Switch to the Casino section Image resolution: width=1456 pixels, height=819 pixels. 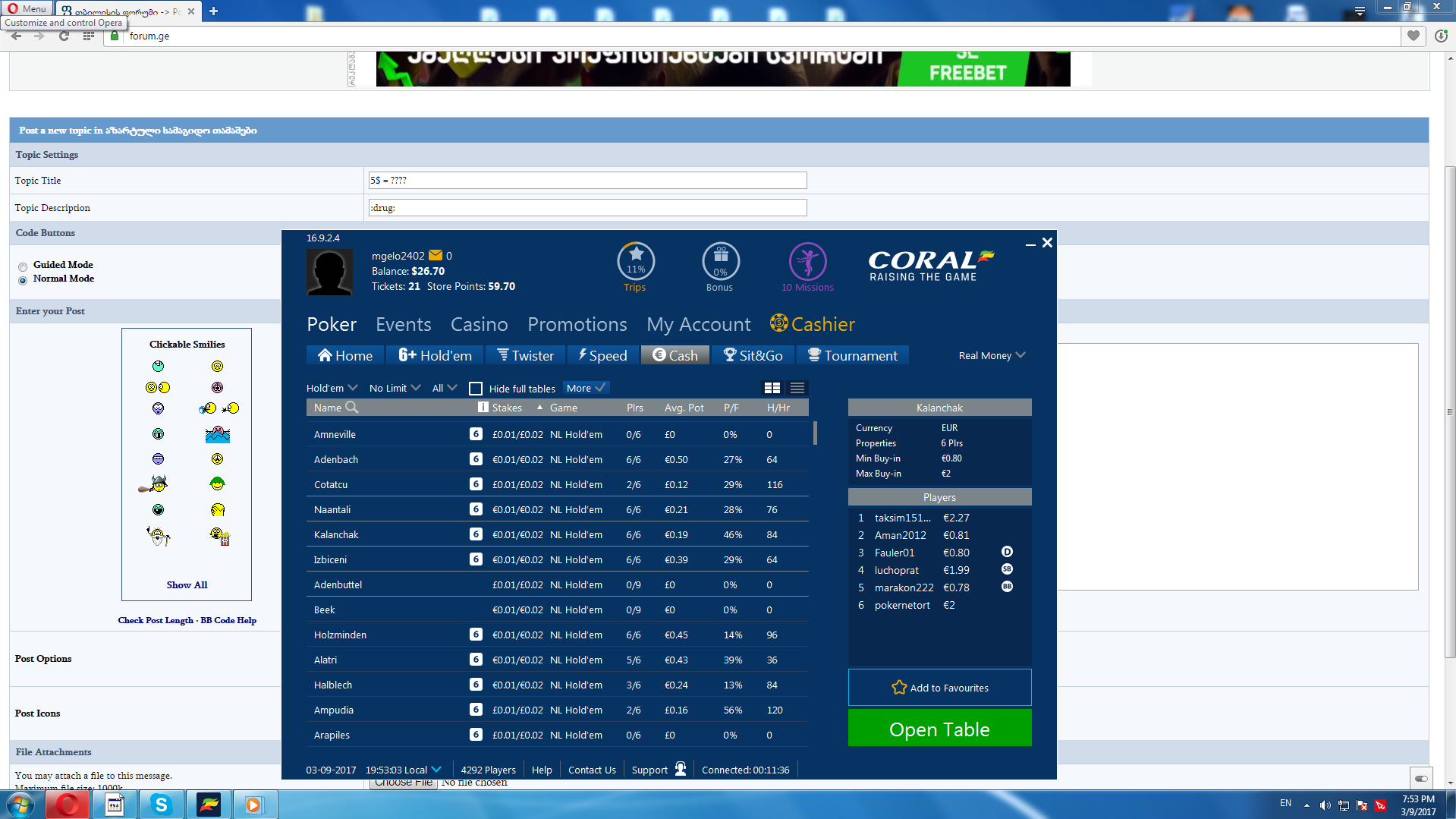[480, 324]
